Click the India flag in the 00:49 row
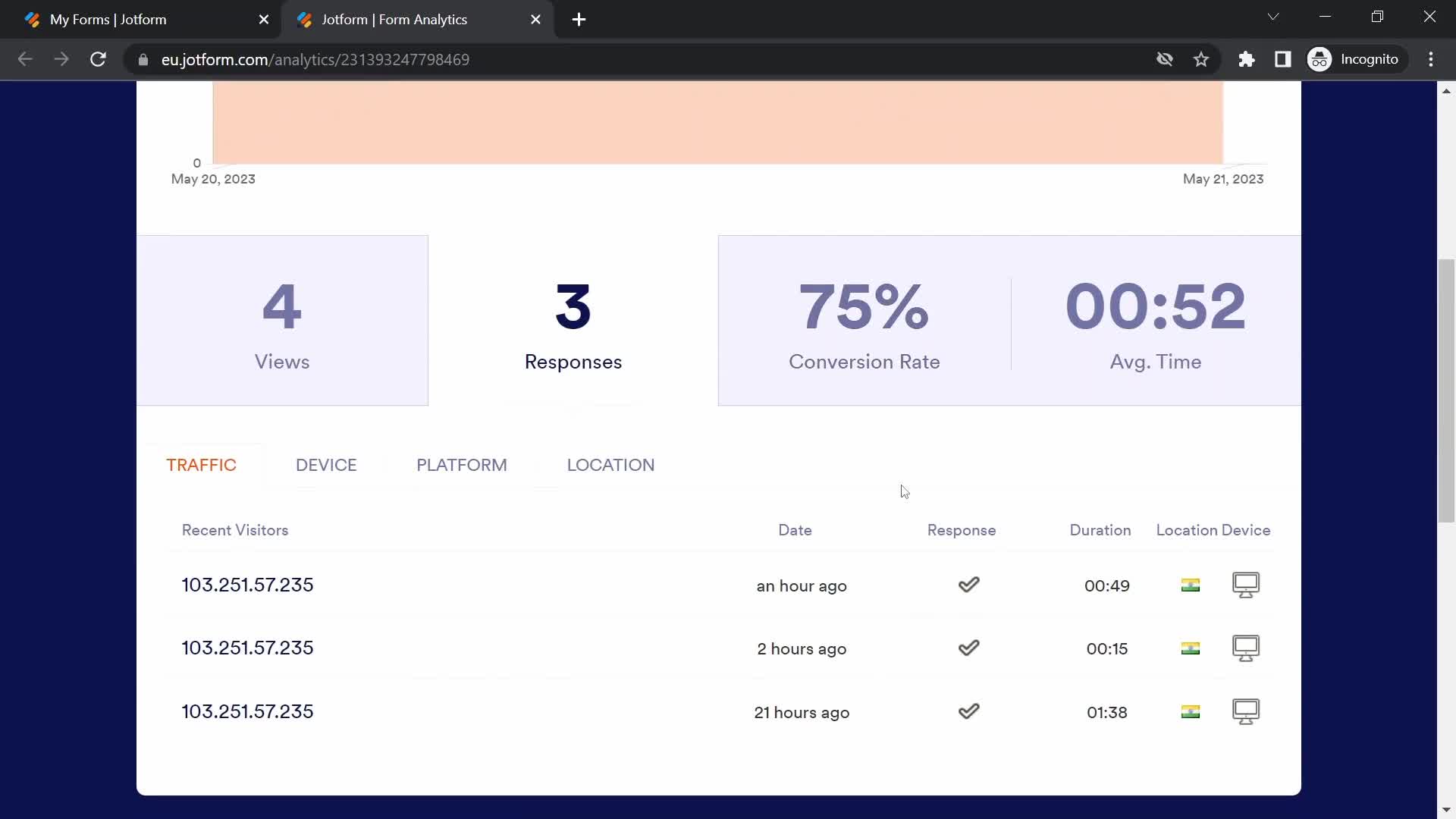Image resolution: width=1456 pixels, height=819 pixels. [1191, 585]
